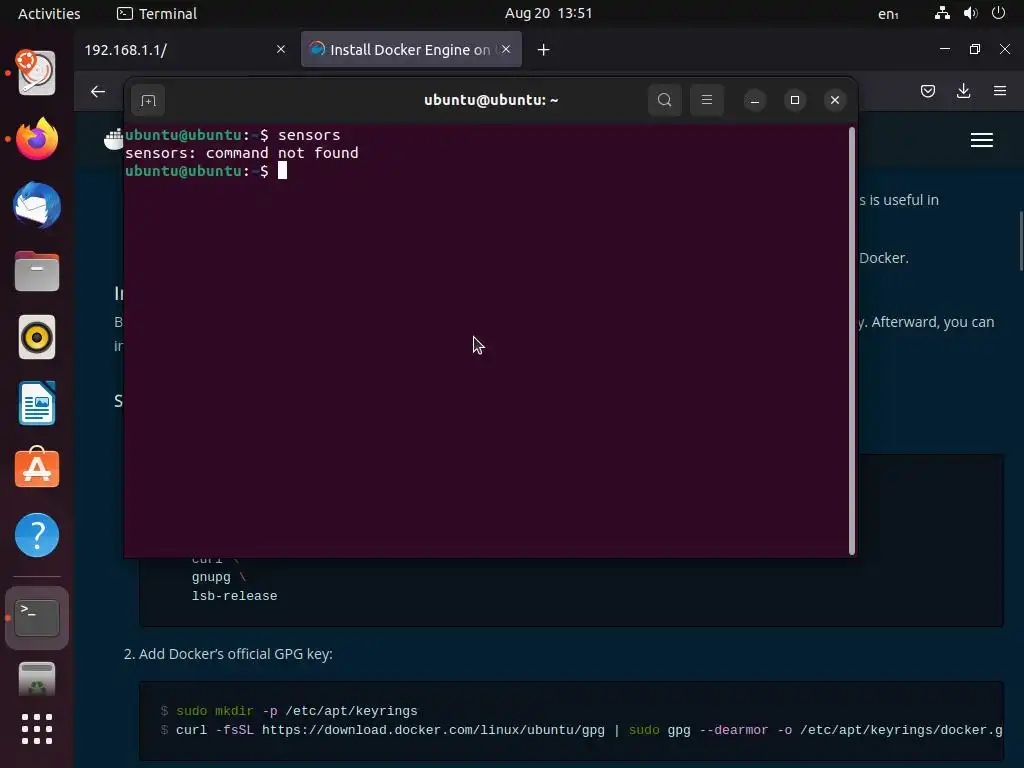Viewport: 1024px width, 768px height.
Task: Open Firefox from the dock
Action: [x=37, y=138]
